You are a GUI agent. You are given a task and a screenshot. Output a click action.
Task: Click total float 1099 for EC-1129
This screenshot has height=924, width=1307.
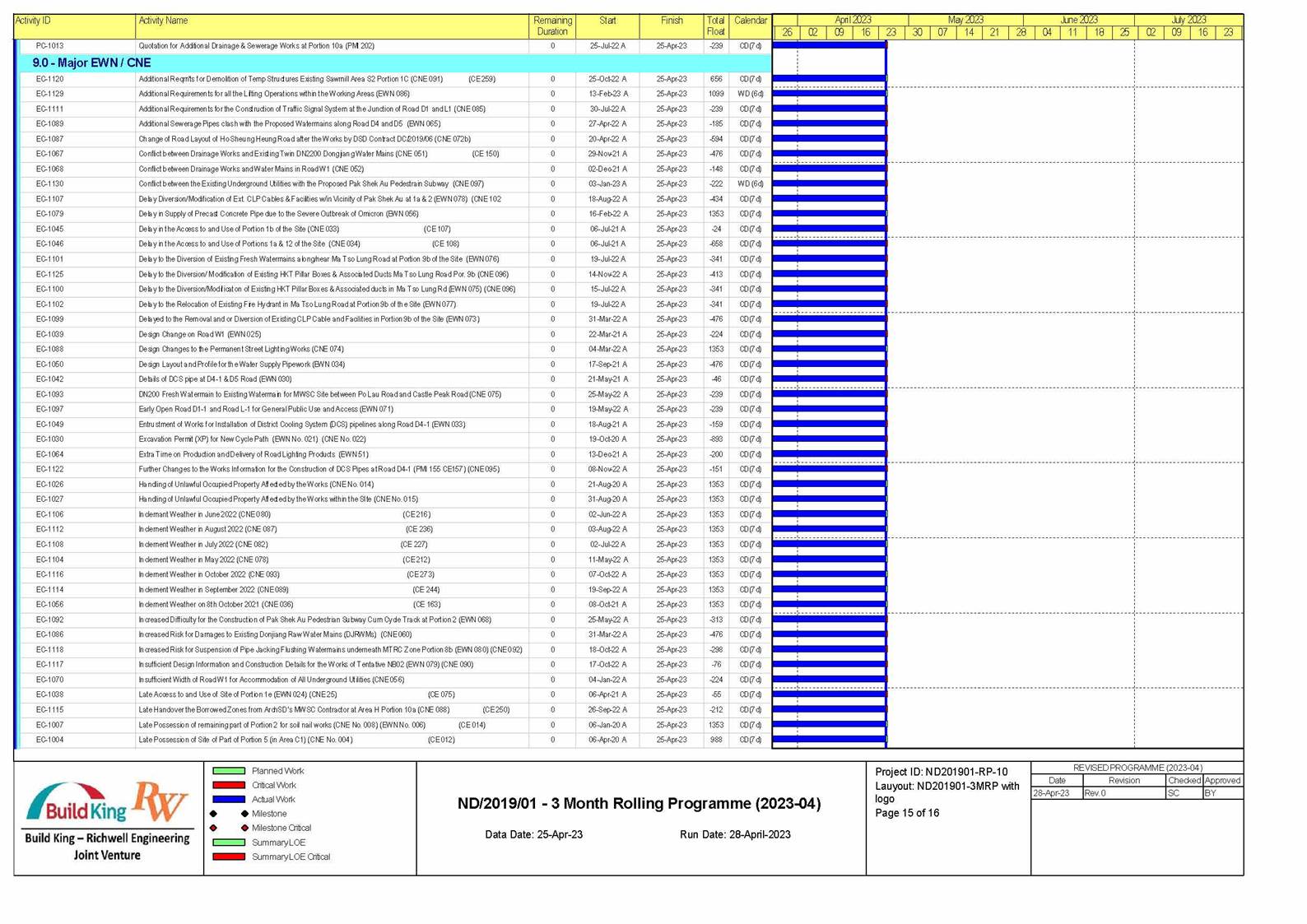tap(716, 94)
